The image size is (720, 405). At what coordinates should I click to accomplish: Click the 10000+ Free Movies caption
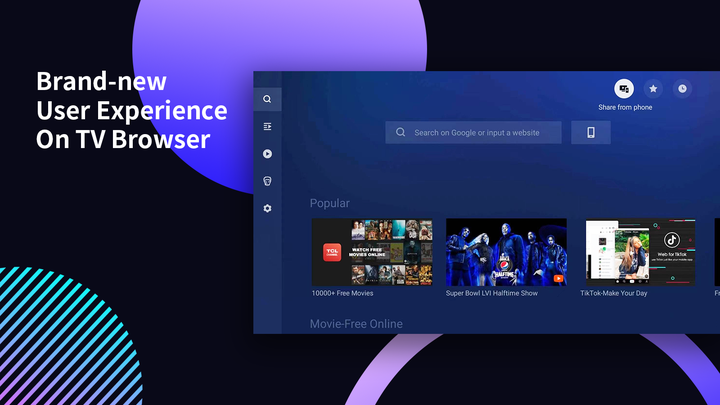tap(343, 293)
